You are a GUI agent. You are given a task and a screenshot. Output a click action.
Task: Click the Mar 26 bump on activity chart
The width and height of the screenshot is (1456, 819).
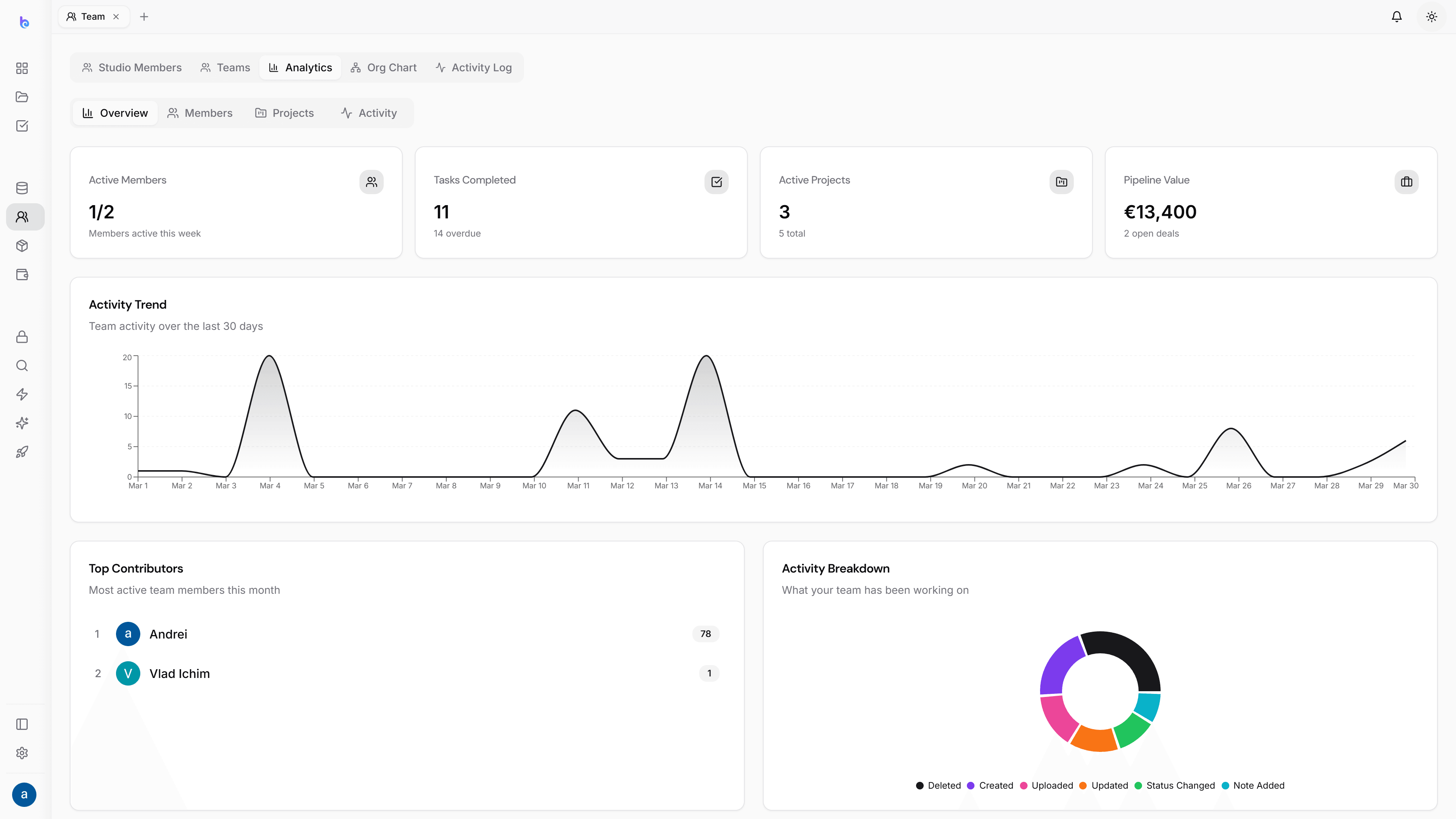[1231, 429]
